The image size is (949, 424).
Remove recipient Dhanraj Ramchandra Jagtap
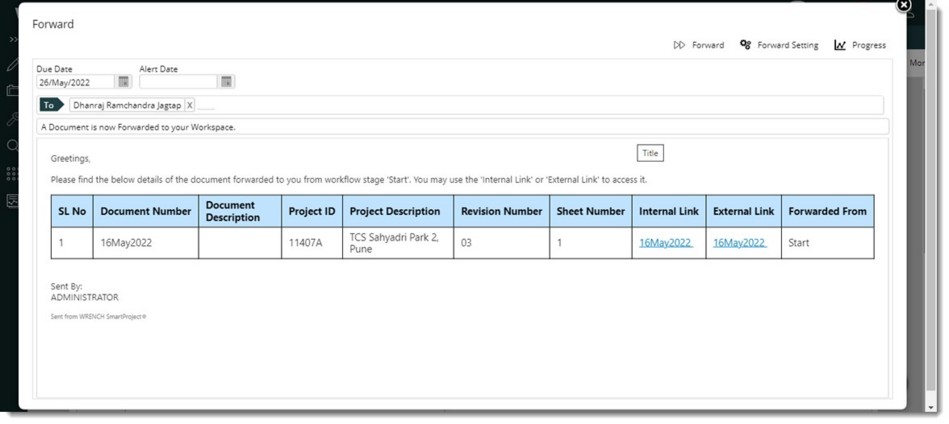coord(190,105)
